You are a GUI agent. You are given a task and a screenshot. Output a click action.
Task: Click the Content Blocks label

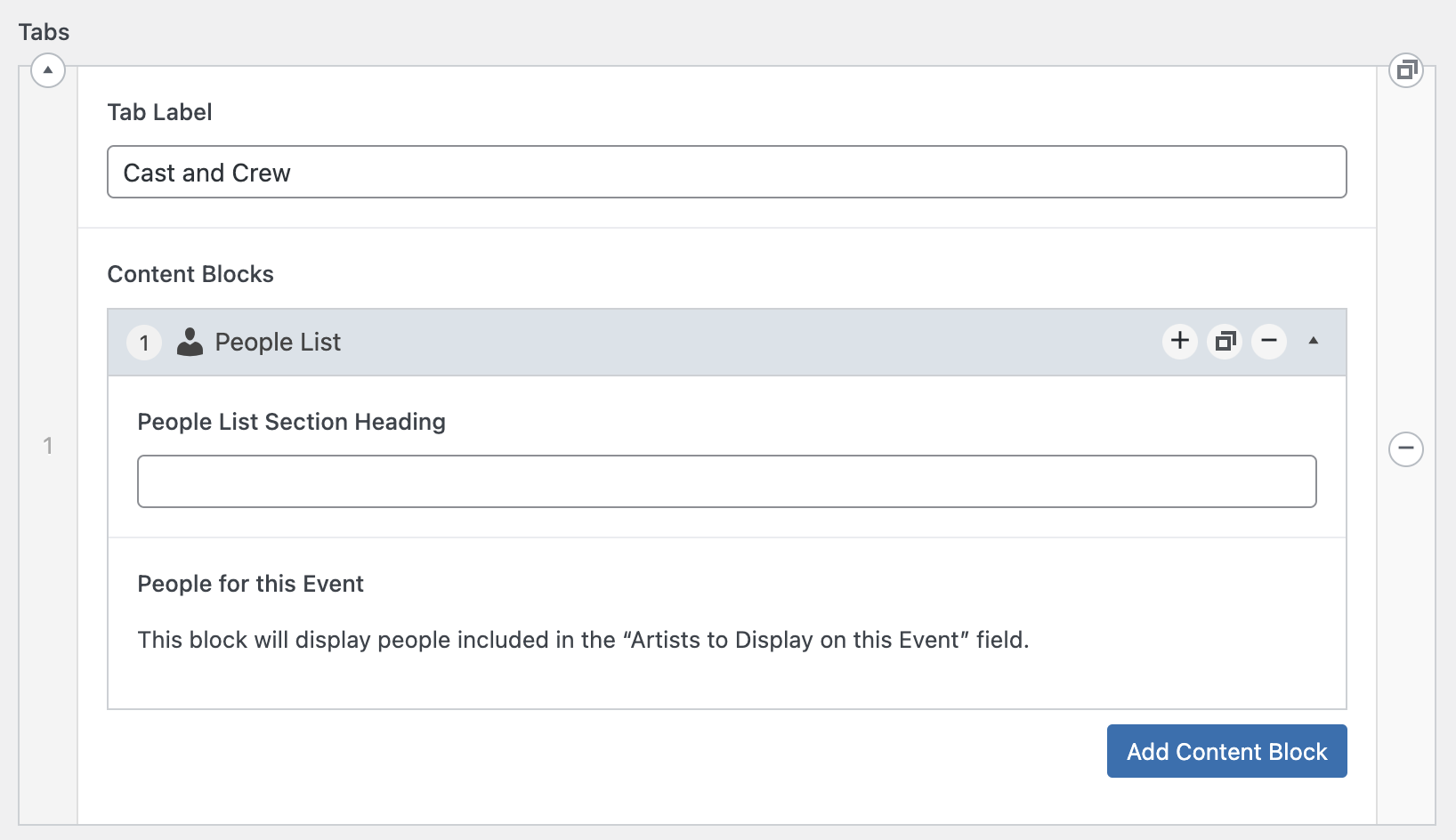pyautogui.click(x=190, y=274)
